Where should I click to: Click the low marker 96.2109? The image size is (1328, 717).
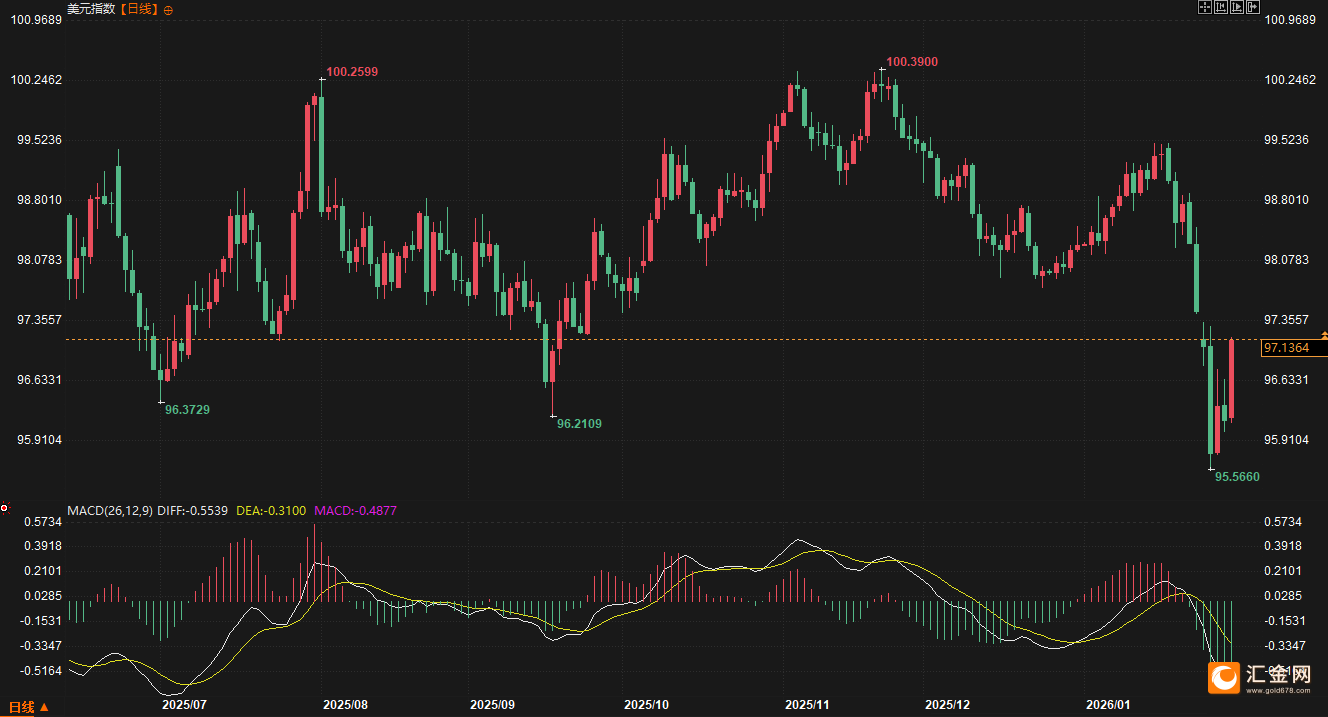coord(579,424)
